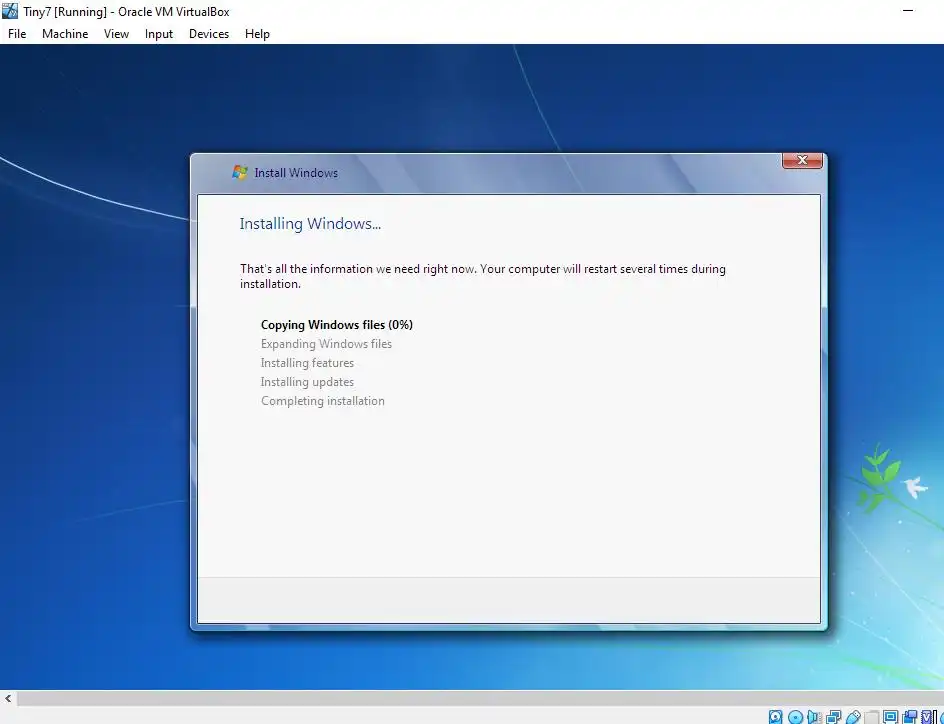Open the Help menu
Screen dimensions: 944x724
[x=257, y=34]
